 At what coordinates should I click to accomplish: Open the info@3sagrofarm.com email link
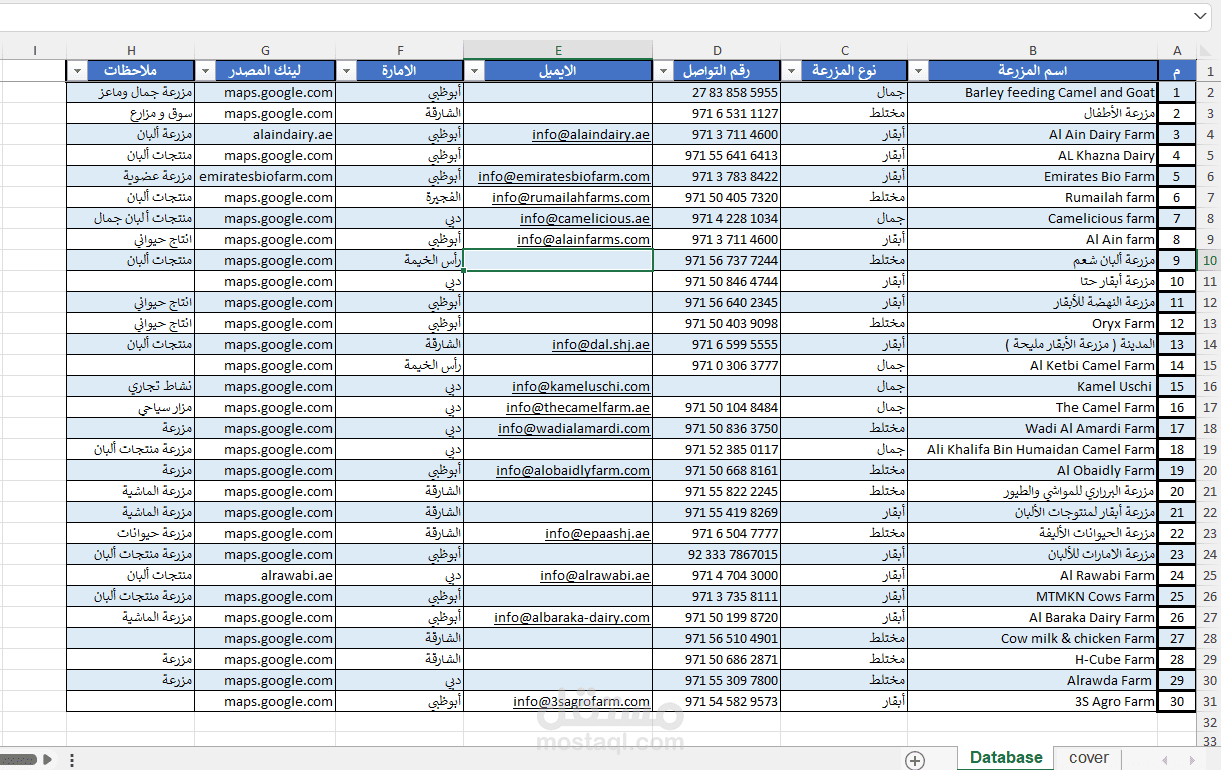point(582,701)
